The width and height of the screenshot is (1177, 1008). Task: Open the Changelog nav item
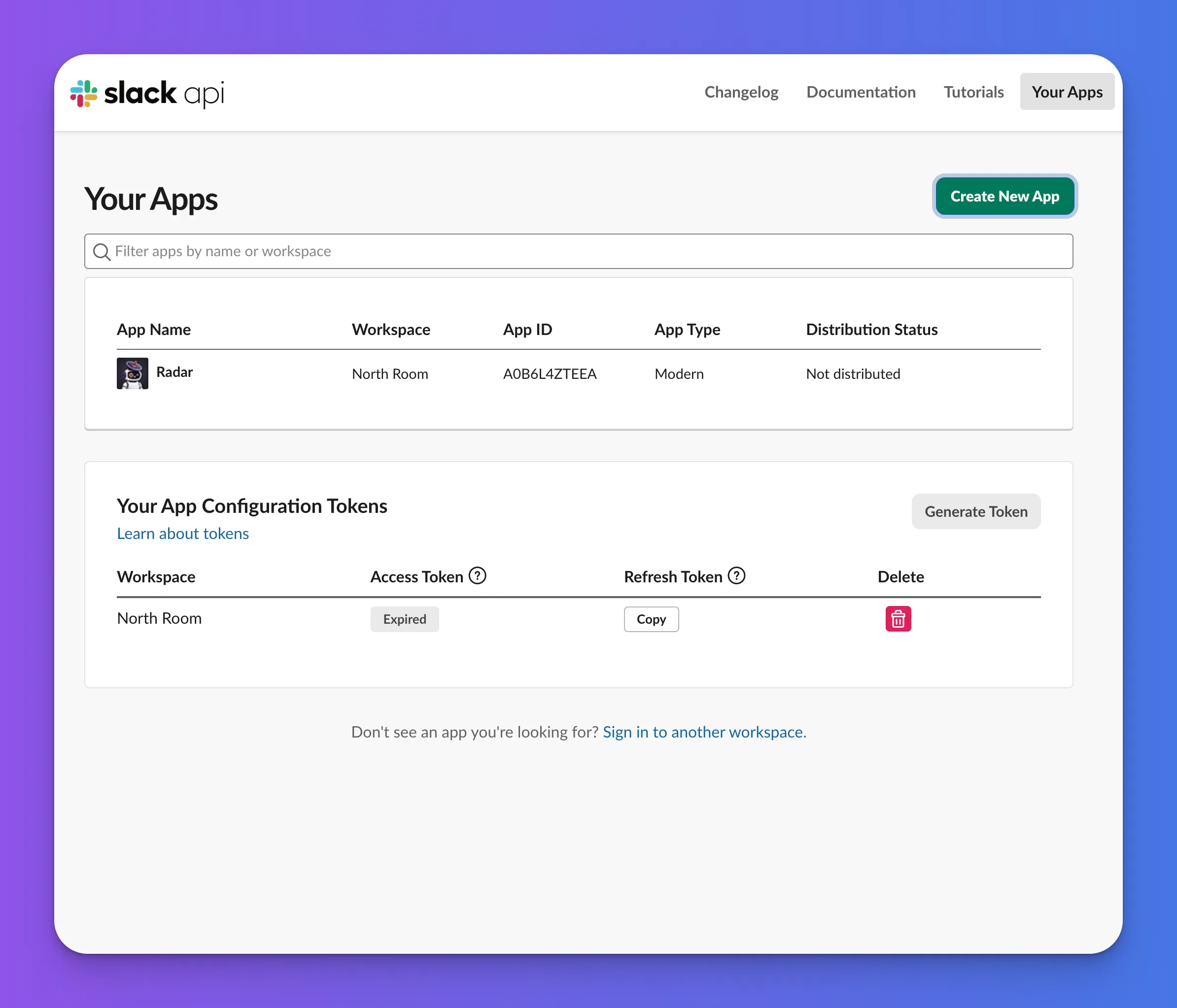(741, 92)
